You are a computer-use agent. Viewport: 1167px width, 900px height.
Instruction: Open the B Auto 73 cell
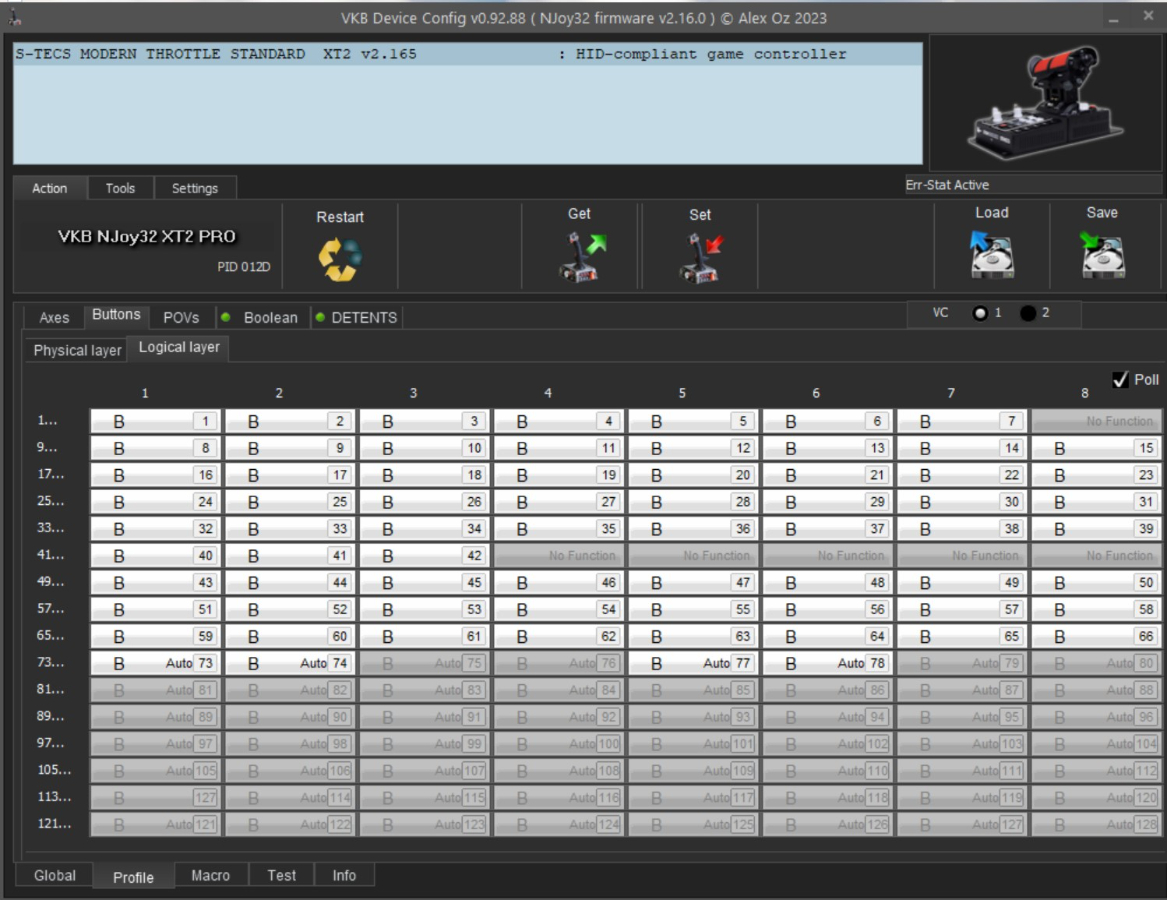pyautogui.click(x=156, y=663)
